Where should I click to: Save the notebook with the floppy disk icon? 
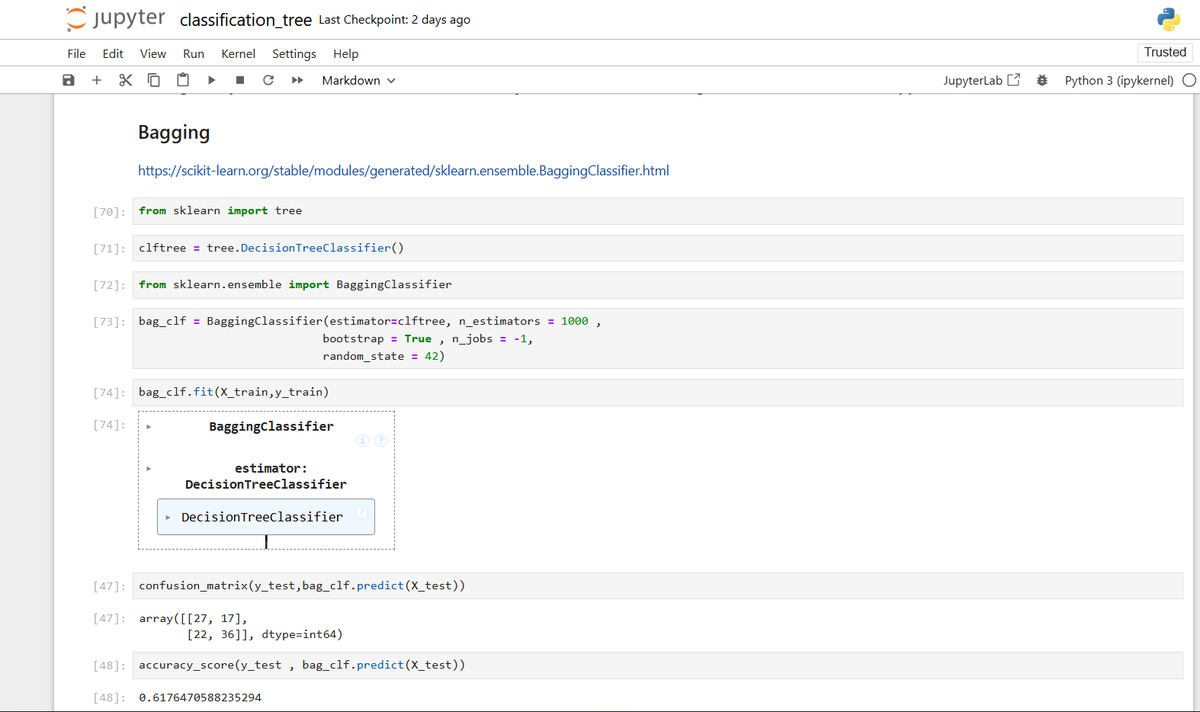tap(68, 81)
